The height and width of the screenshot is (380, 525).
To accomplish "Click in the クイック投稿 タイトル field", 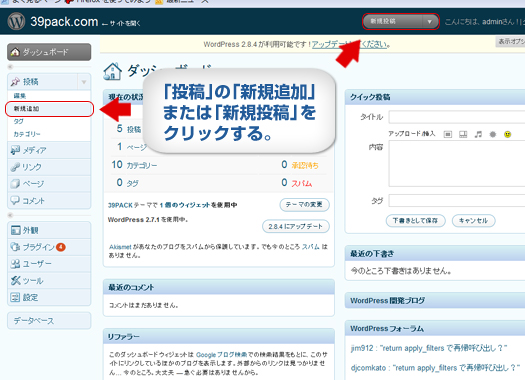I will 457,117.
